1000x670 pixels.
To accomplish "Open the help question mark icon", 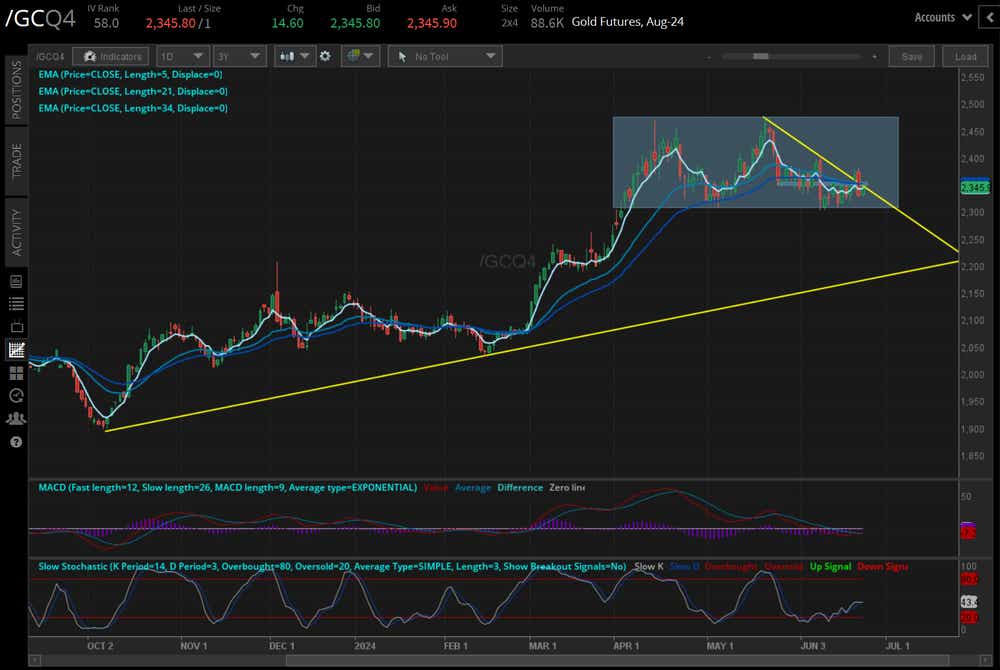I will click(x=16, y=442).
